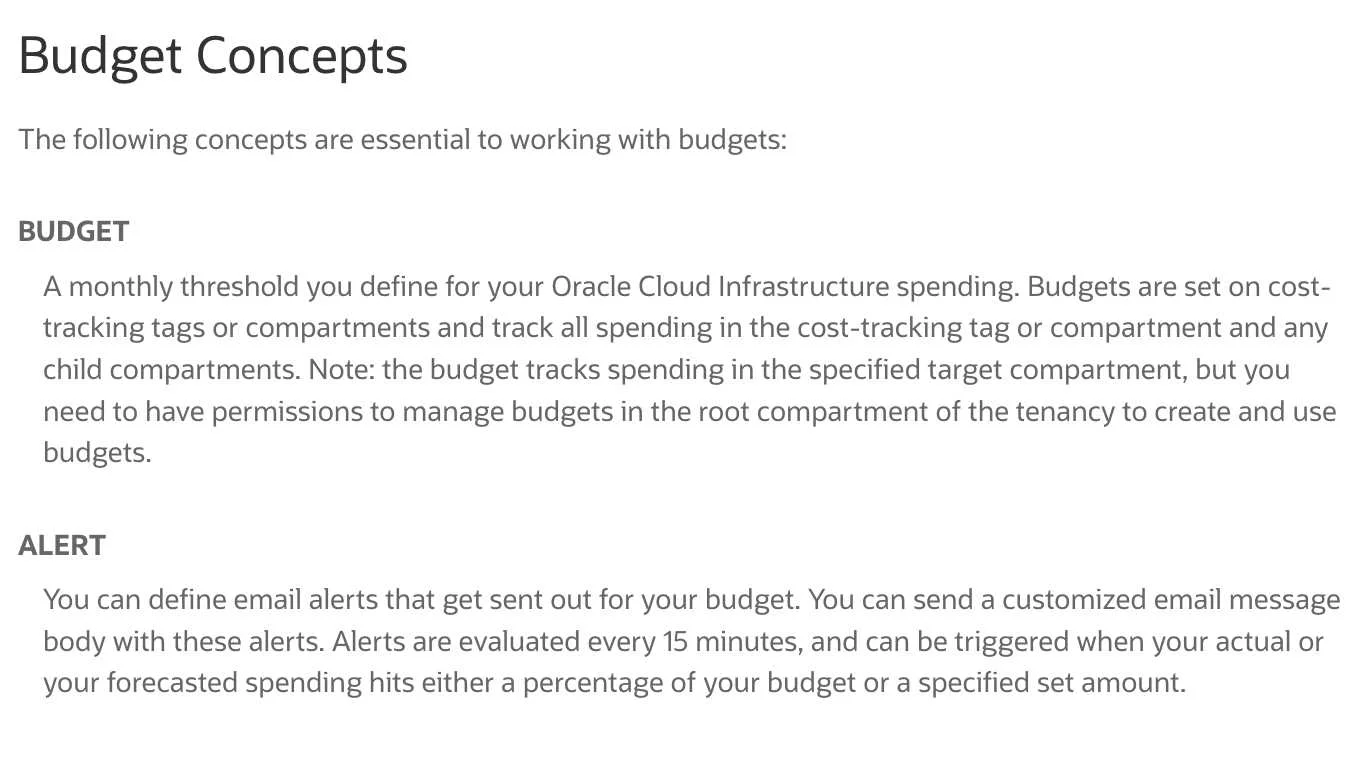1364x762 pixels.
Task: Click the lone word 'budgets.' ending the paragraph
Action: point(97,453)
